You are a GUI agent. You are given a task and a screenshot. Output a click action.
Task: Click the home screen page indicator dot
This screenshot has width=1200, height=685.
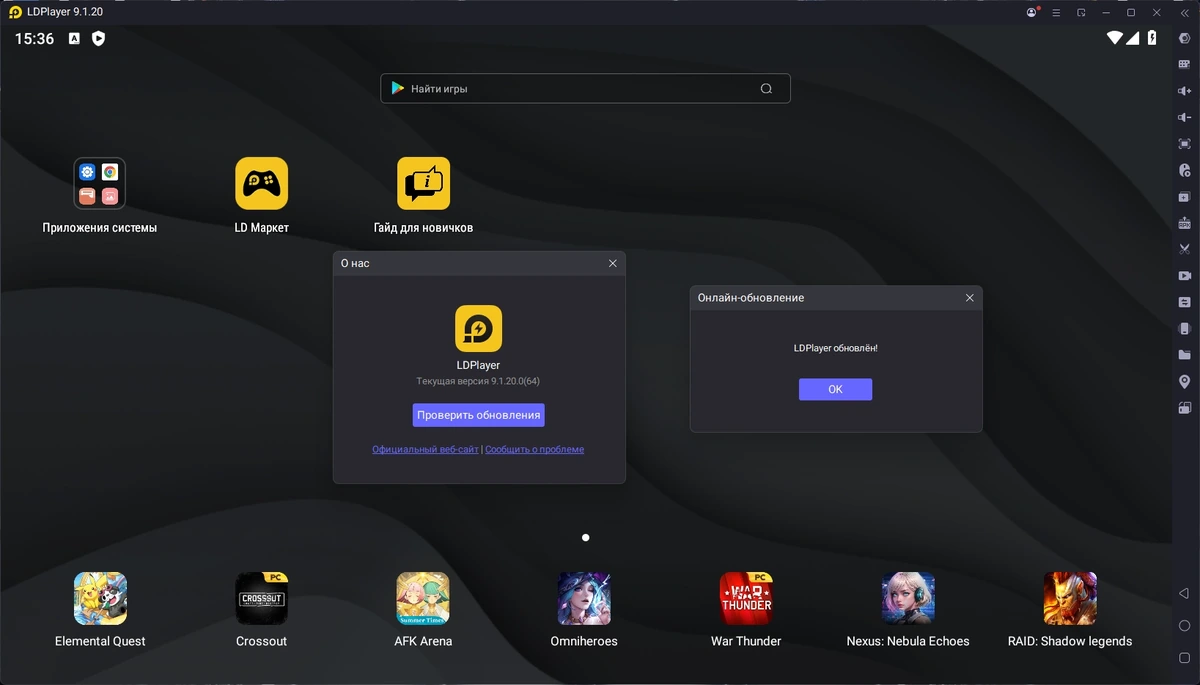[x=585, y=538]
